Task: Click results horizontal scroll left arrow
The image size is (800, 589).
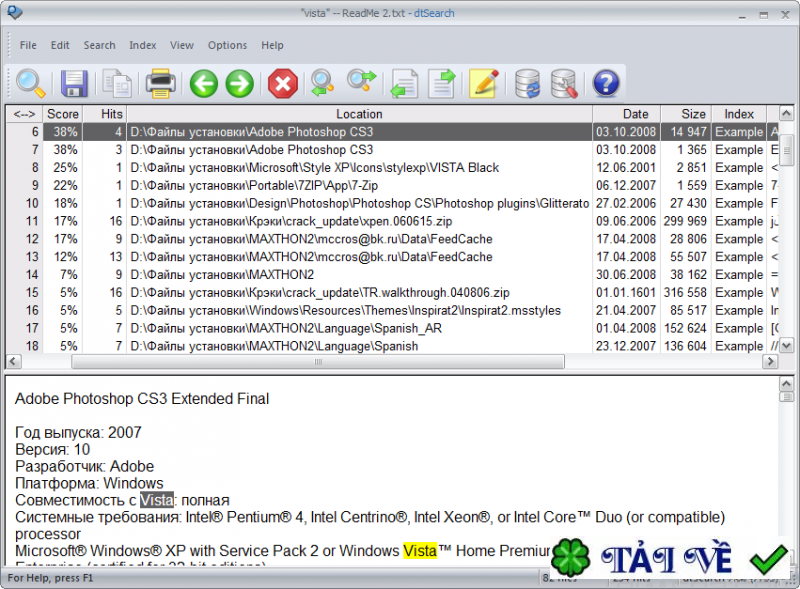Action: 13,361
